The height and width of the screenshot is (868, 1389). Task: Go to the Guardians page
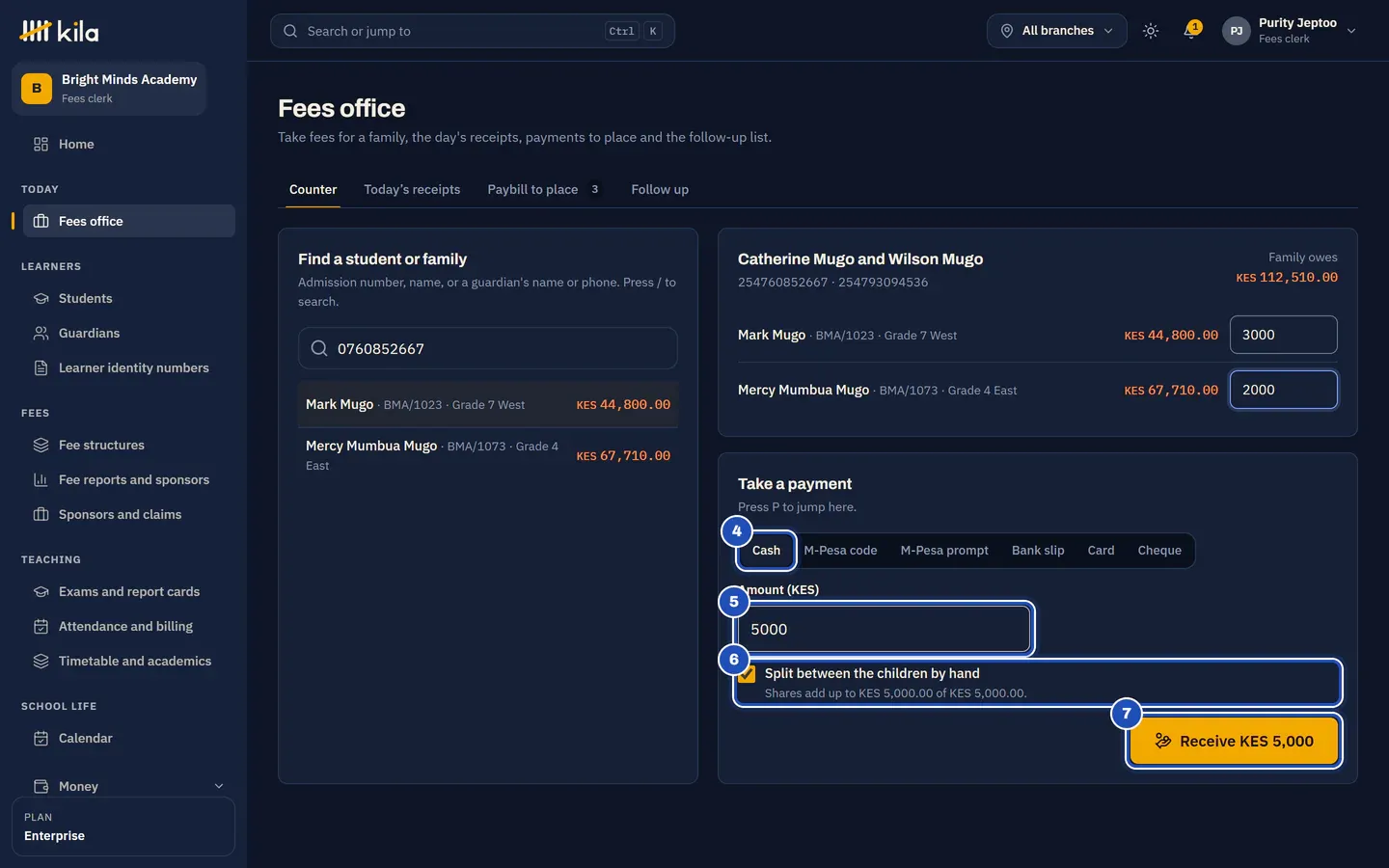(x=129, y=333)
